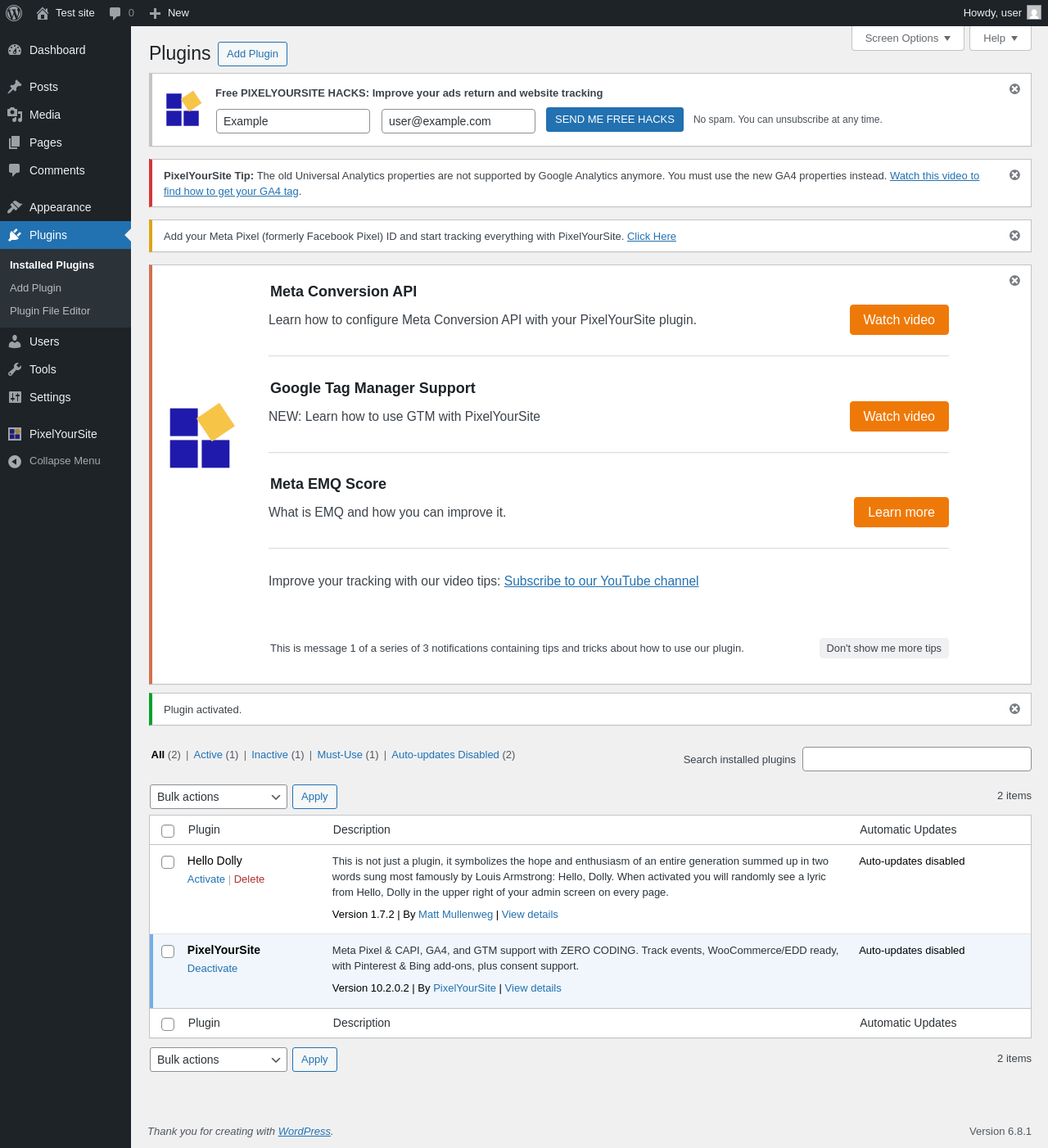The height and width of the screenshot is (1148, 1048).
Task: Open Subscribe to our YouTube channel link
Action: coord(601,581)
